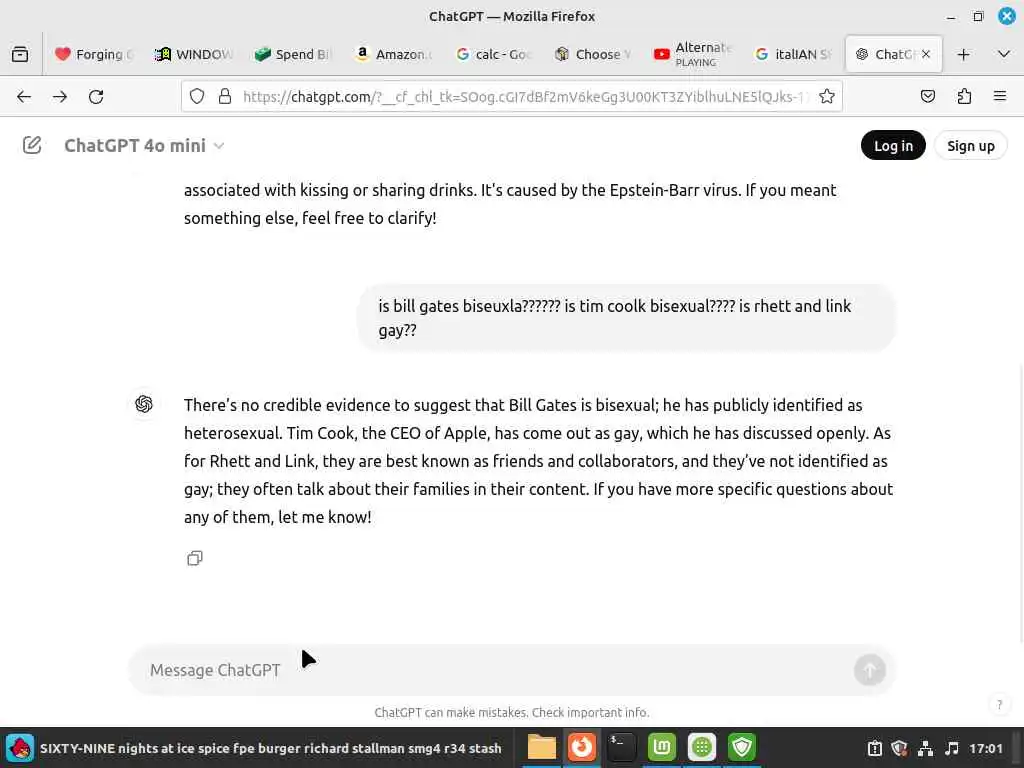
Task: Click the Firefox taskbar icon
Action: click(x=581, y=748)
